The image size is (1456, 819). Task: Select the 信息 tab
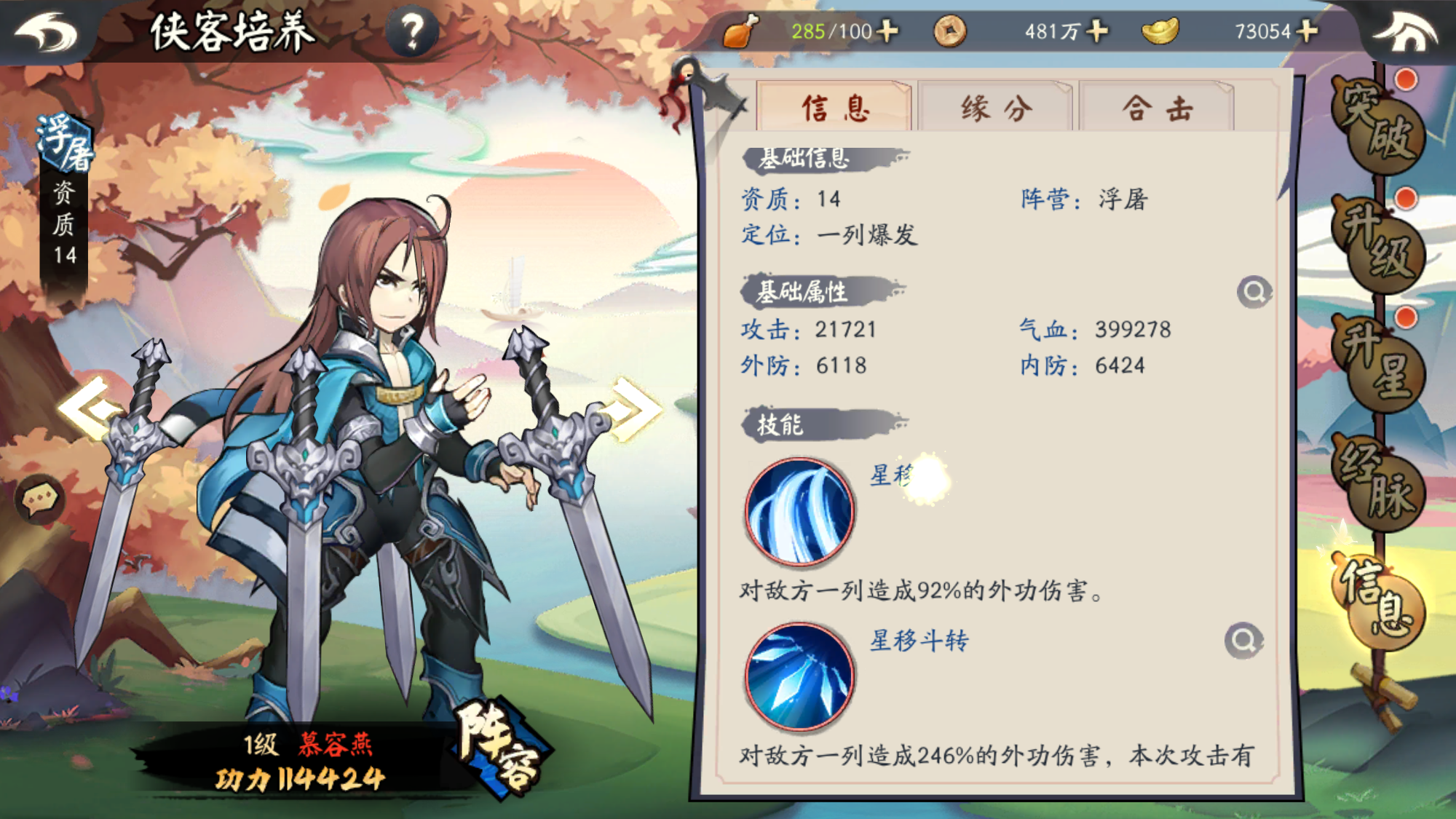pos(835,108)
